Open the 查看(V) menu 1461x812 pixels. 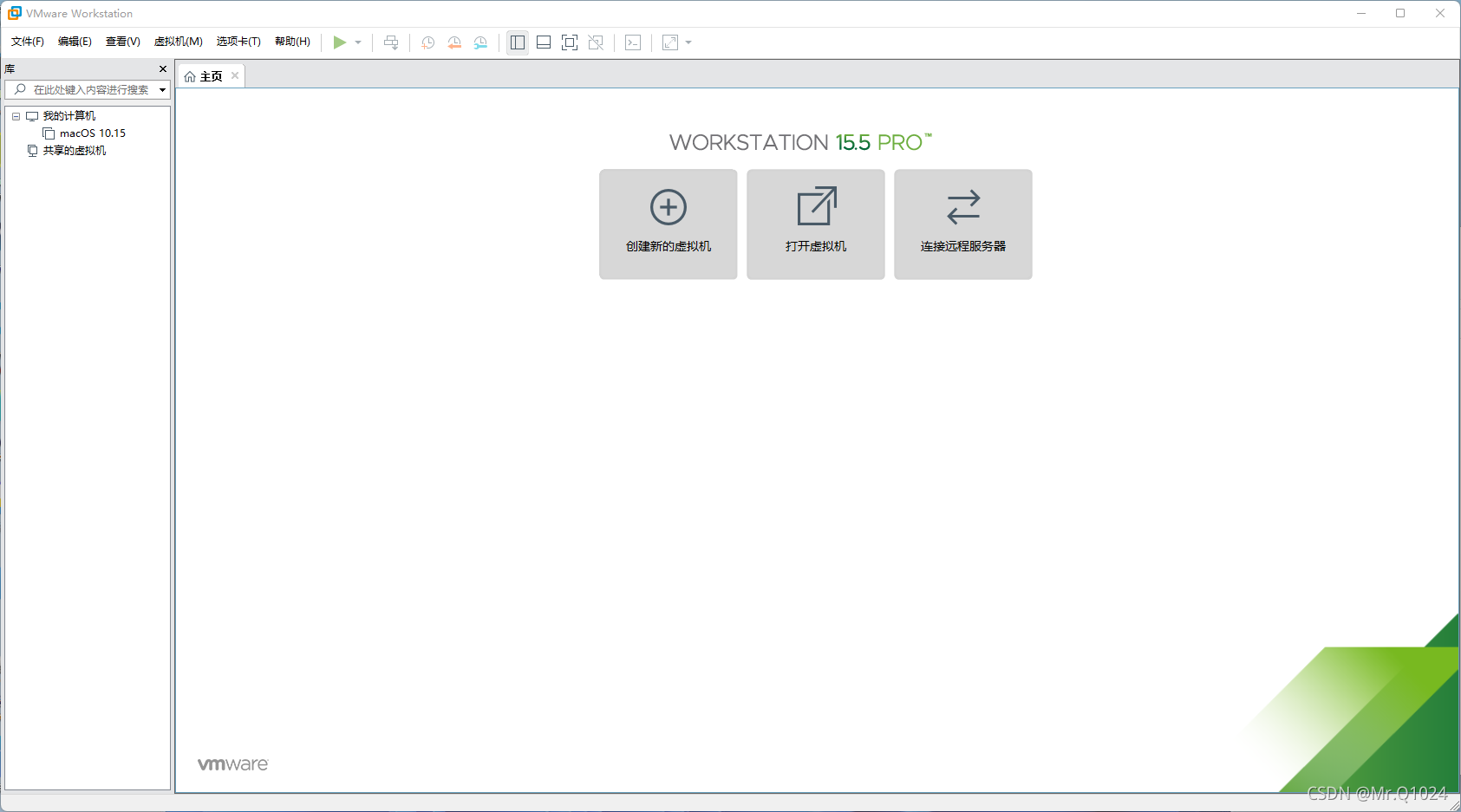pyautogui.click(x=123, y=42)
